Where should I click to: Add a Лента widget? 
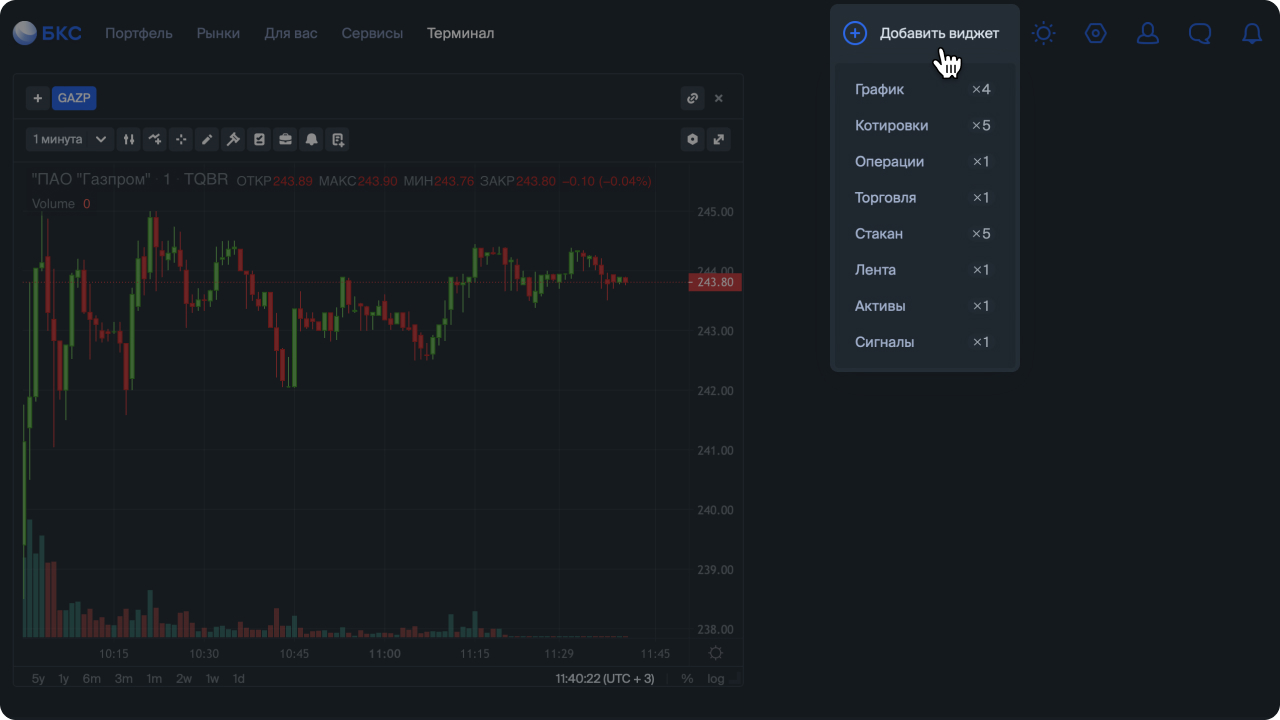(924, 269)
